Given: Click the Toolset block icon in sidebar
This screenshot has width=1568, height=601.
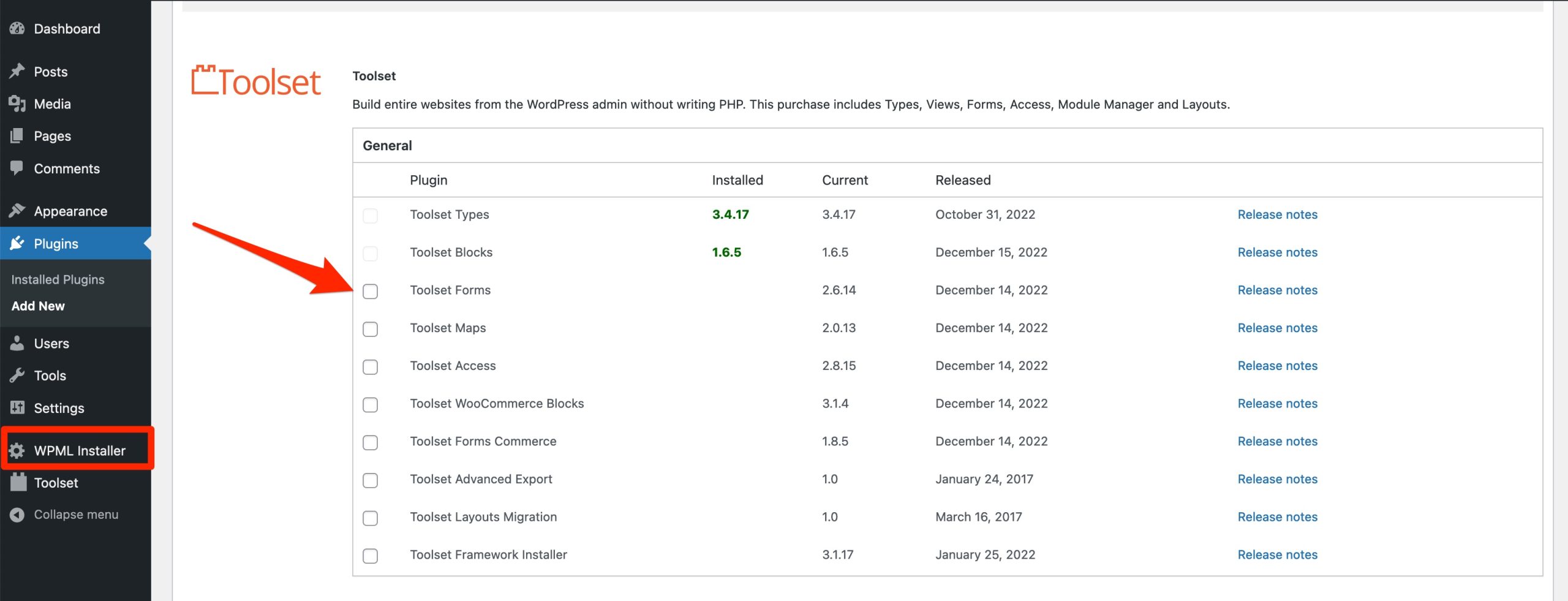Looking at the screenshot, I should tap(18, 482).
